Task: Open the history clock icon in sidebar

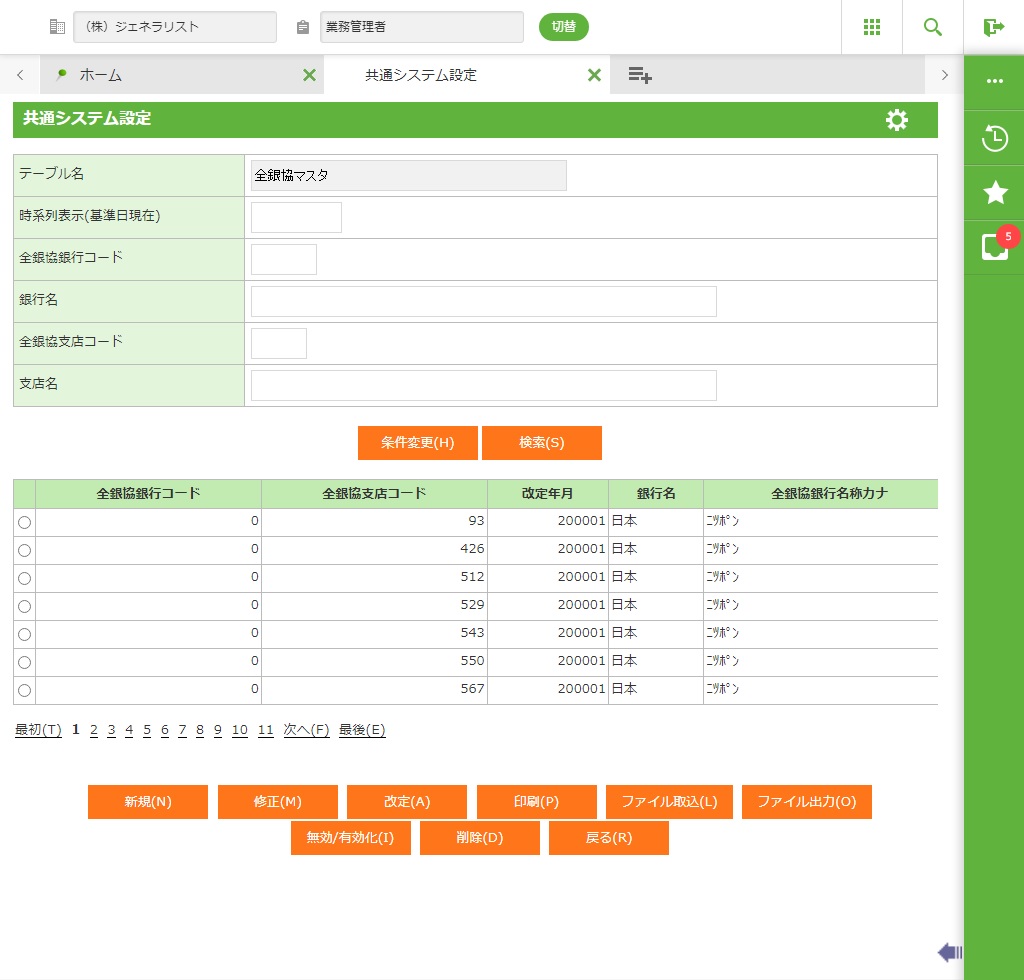Action: click(x=994, y=138)
